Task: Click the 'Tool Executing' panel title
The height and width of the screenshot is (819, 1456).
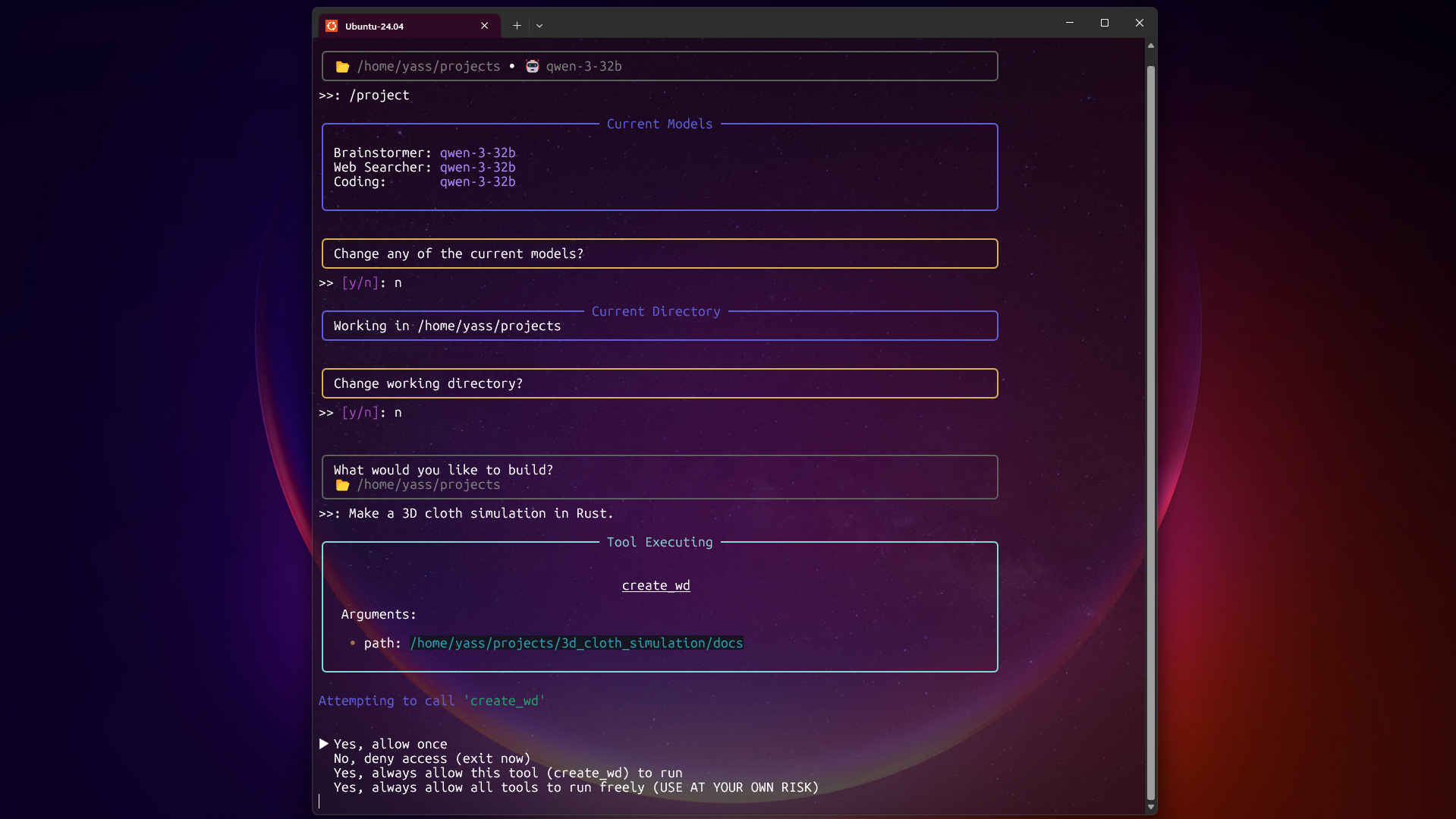Action: [659, 542]
